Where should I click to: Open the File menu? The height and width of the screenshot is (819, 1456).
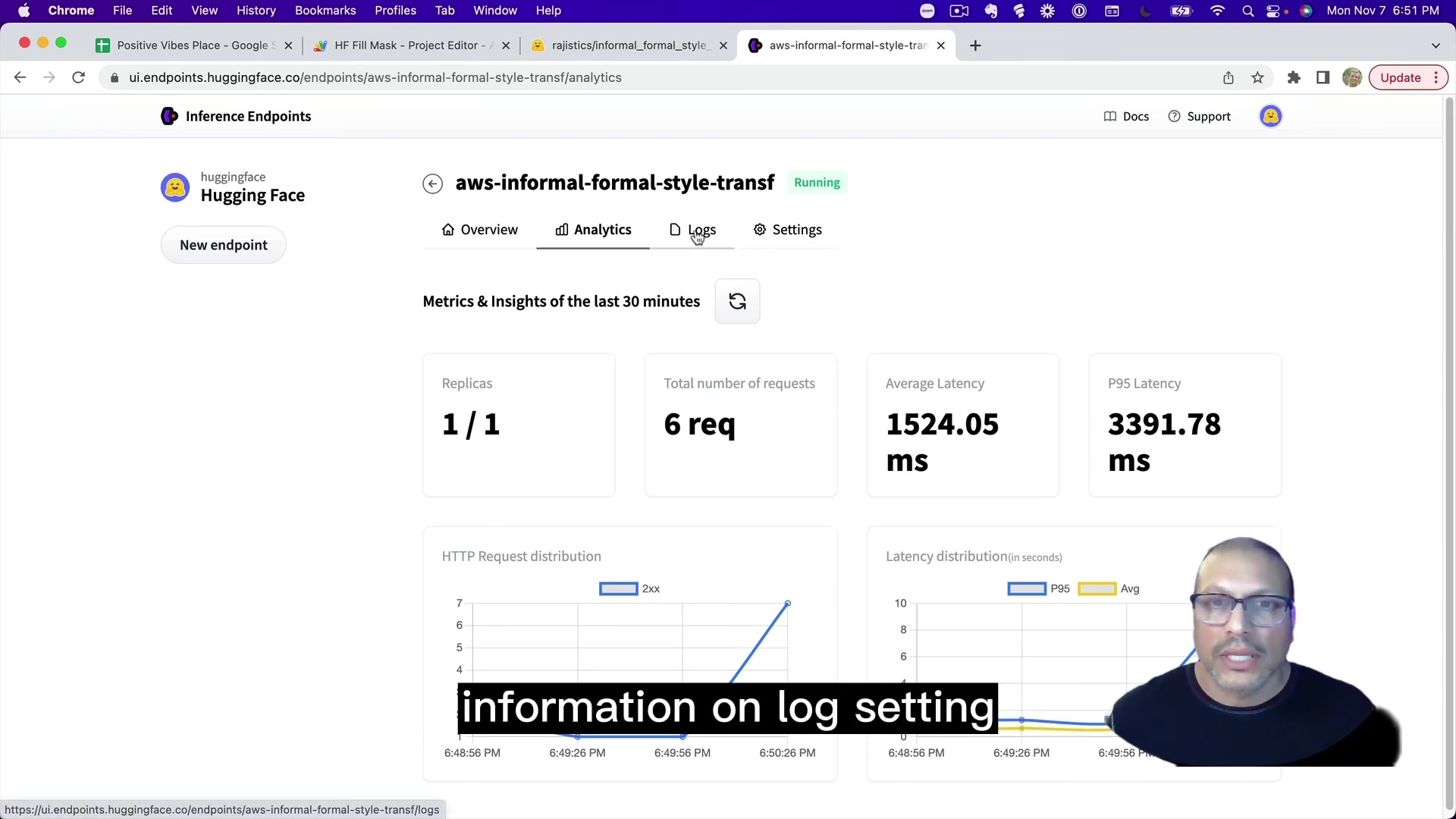(x=122, y=11)
